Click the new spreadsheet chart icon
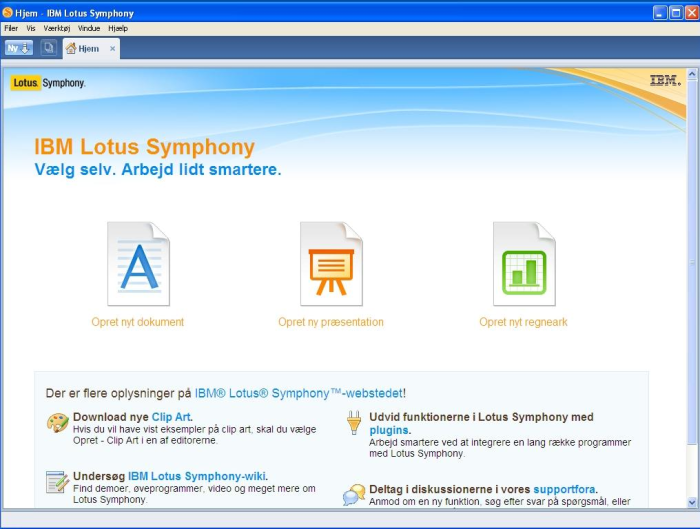The width and height of the screenshot is (700, 529). coord(524,264)
